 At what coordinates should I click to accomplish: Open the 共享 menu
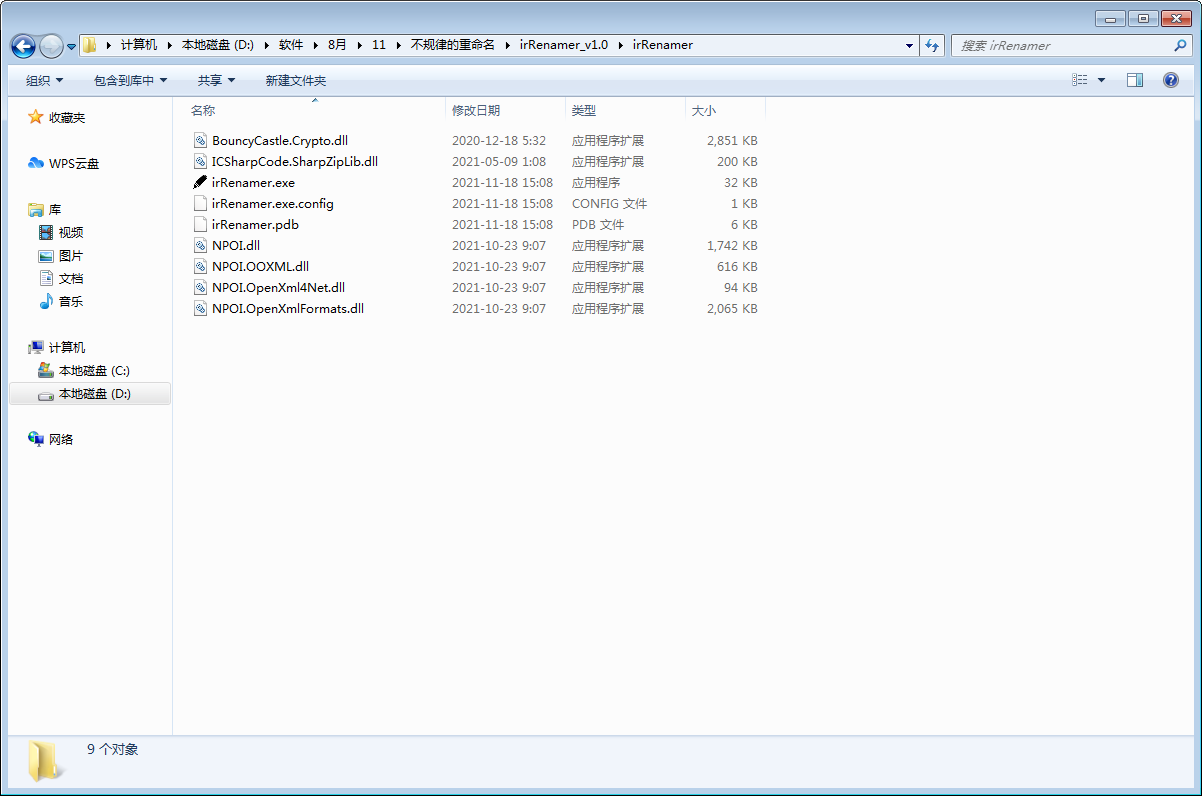[216, 80]
